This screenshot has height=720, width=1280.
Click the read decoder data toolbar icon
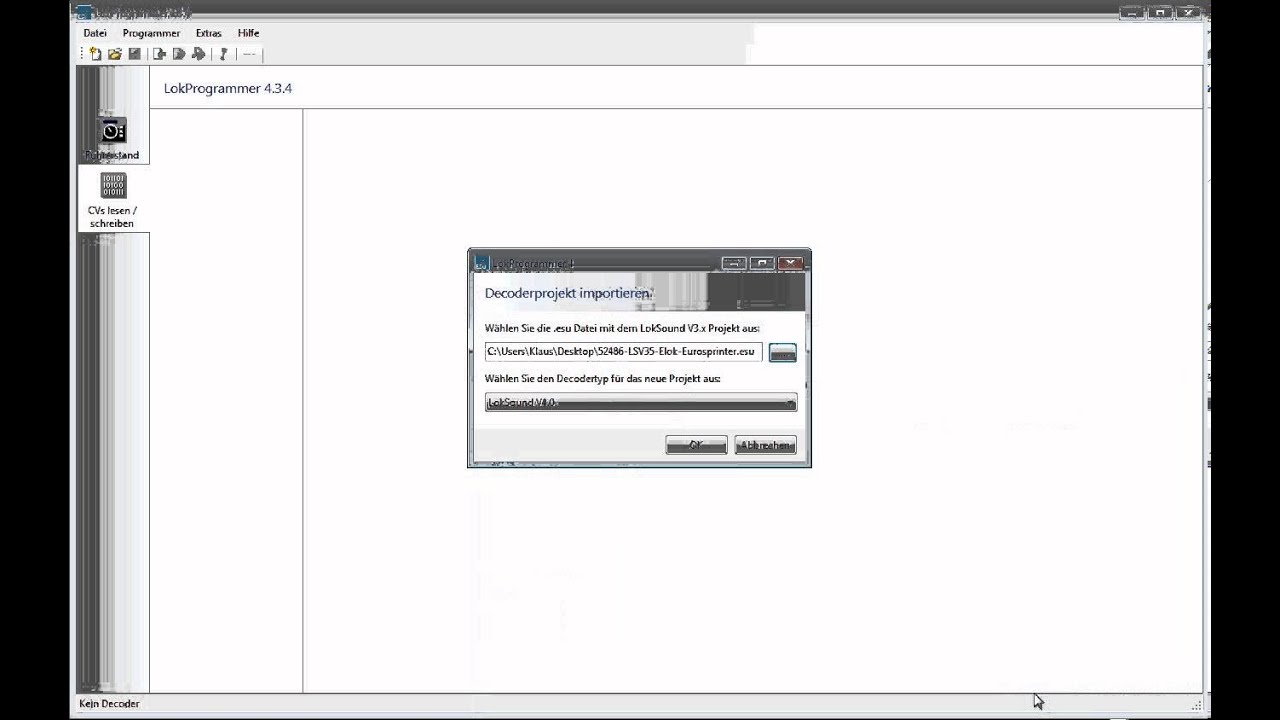[x=159, y=54]
